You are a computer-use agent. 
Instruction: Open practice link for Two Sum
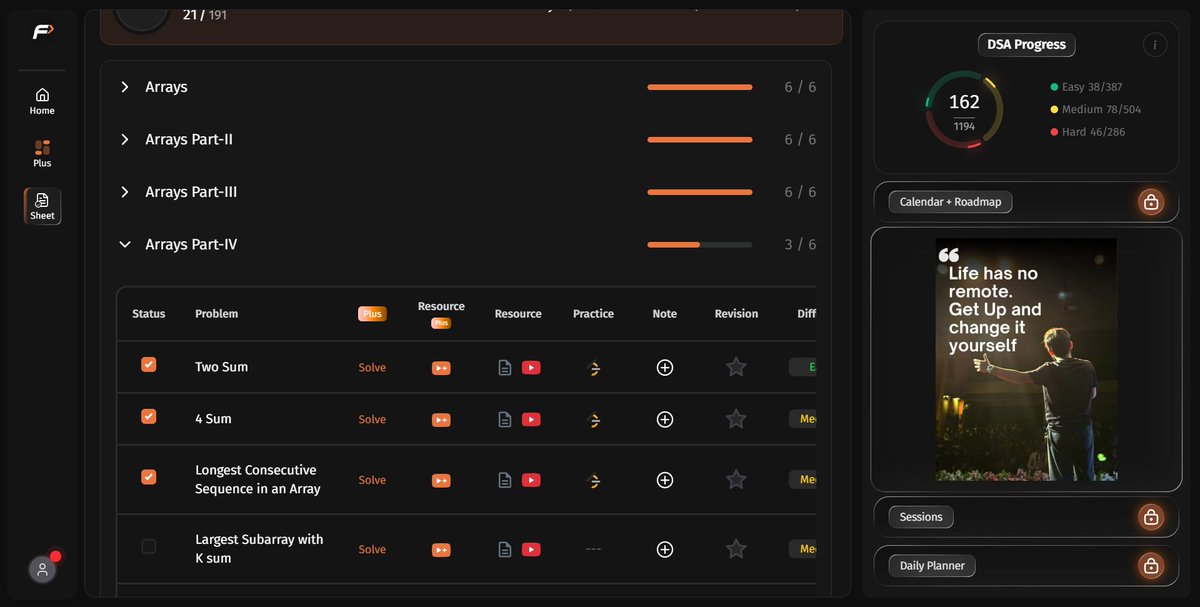click(594, 368)
